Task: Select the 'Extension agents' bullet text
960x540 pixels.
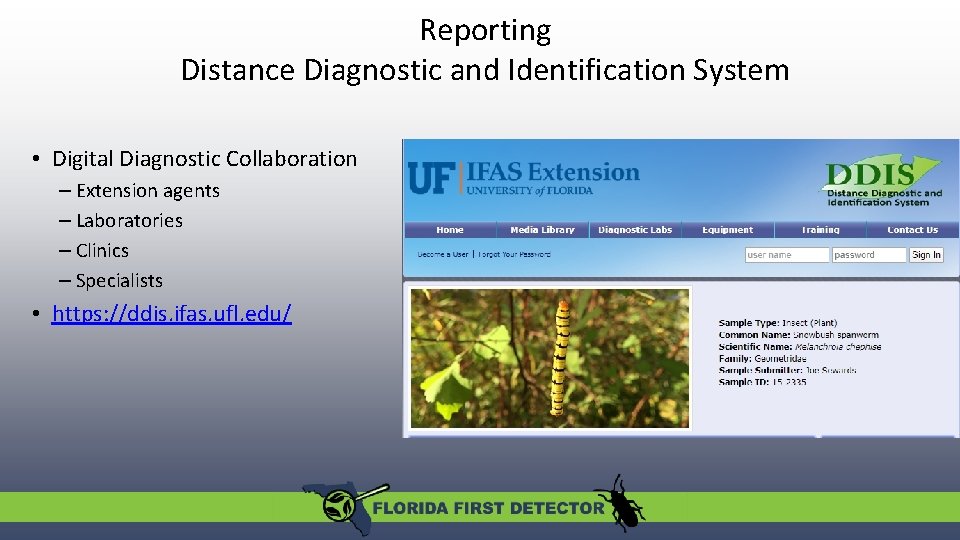Action: (x=148, y=190)
